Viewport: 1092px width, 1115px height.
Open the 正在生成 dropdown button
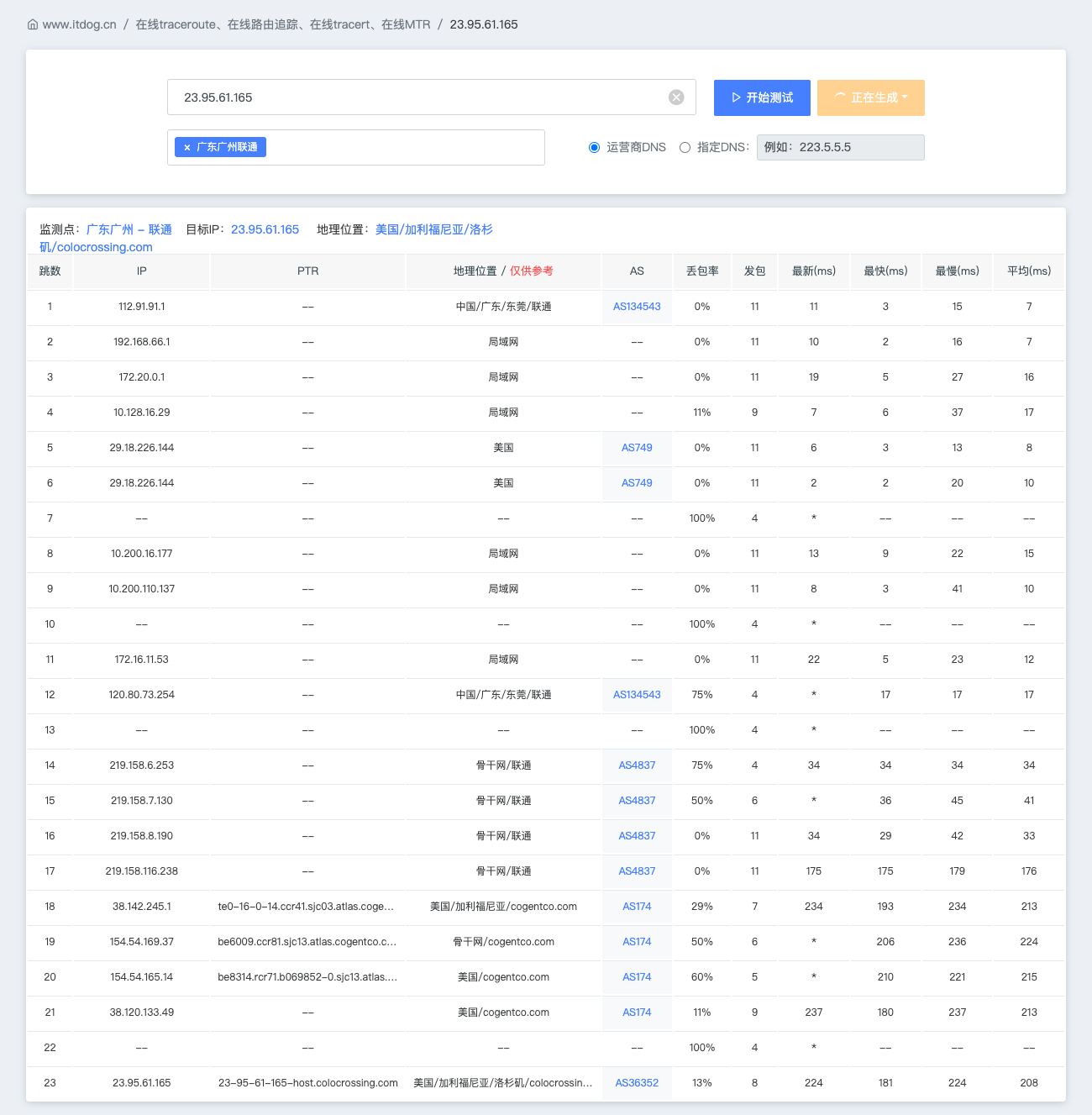coord(871,97)
